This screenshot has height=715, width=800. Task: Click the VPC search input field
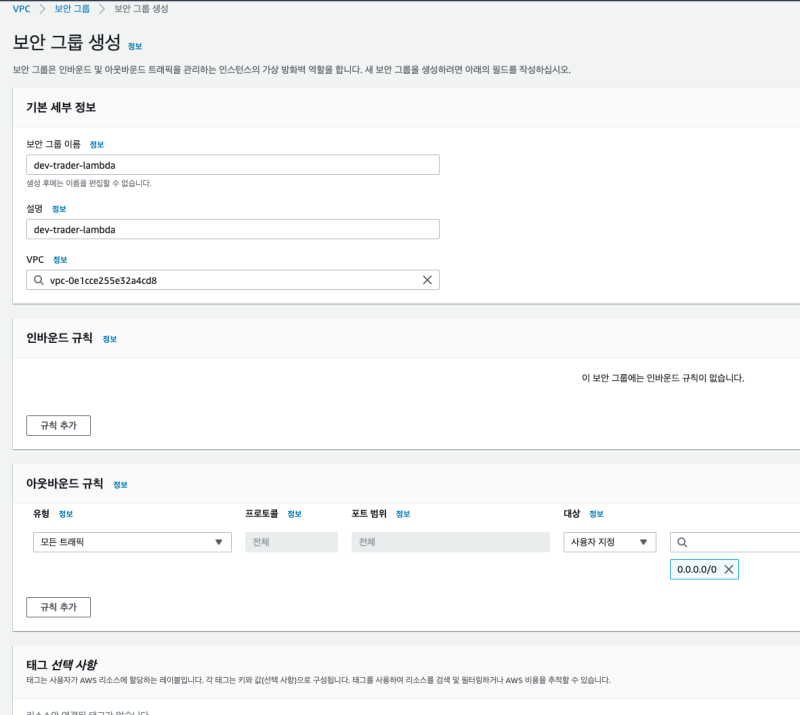[x=232, y=281]
